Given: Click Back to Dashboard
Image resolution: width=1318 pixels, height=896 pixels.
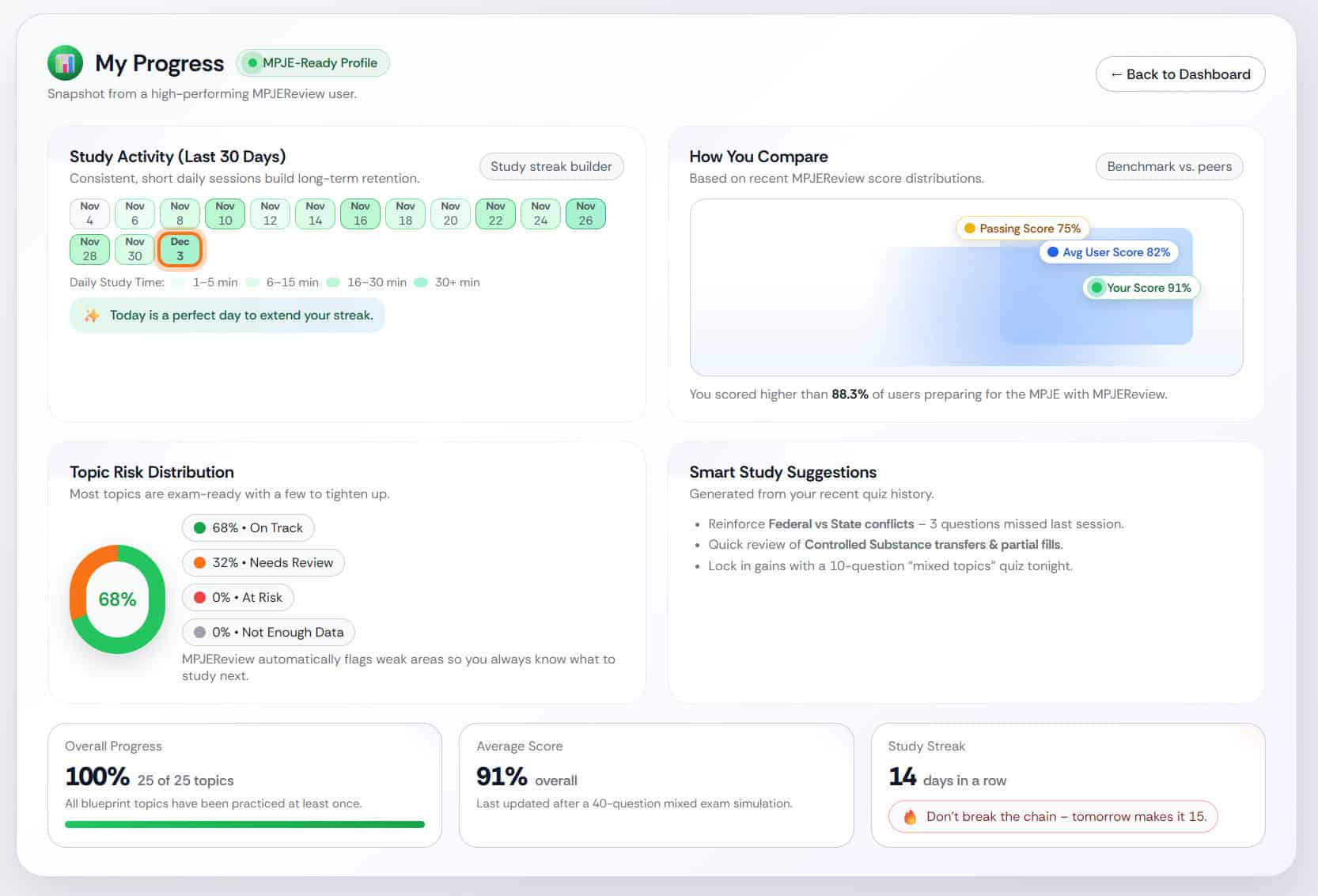Looking at the screenshot, I should point(1180,74).
